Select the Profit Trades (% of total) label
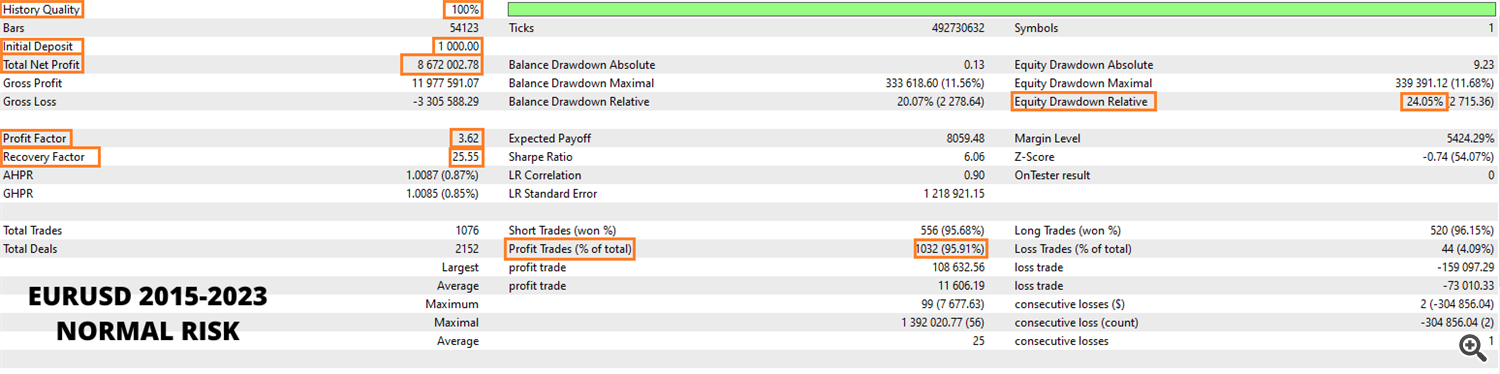 [x=570, y=249]
